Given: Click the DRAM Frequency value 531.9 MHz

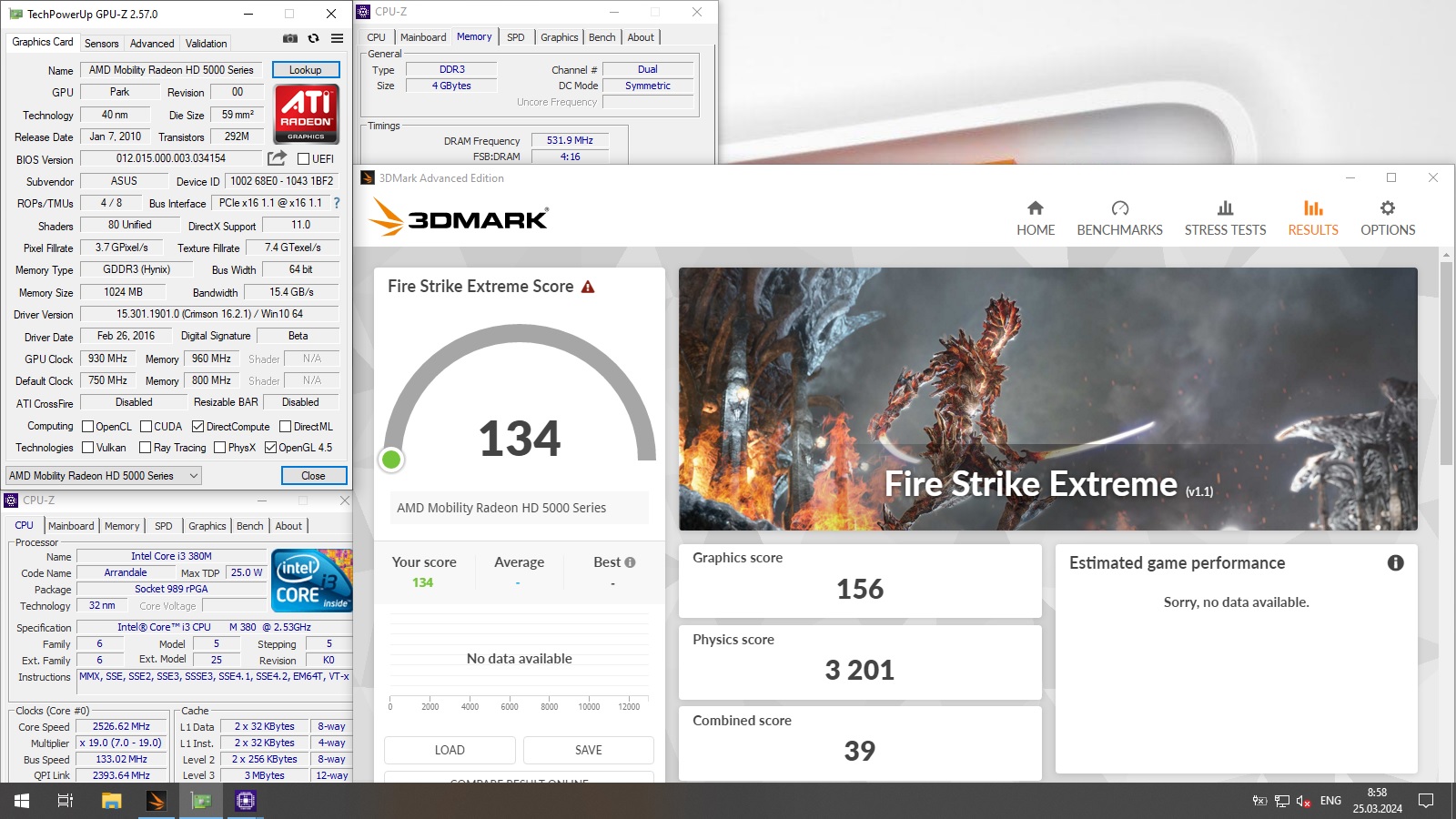Looking at the screenshot, I should (x=571, y=141).
